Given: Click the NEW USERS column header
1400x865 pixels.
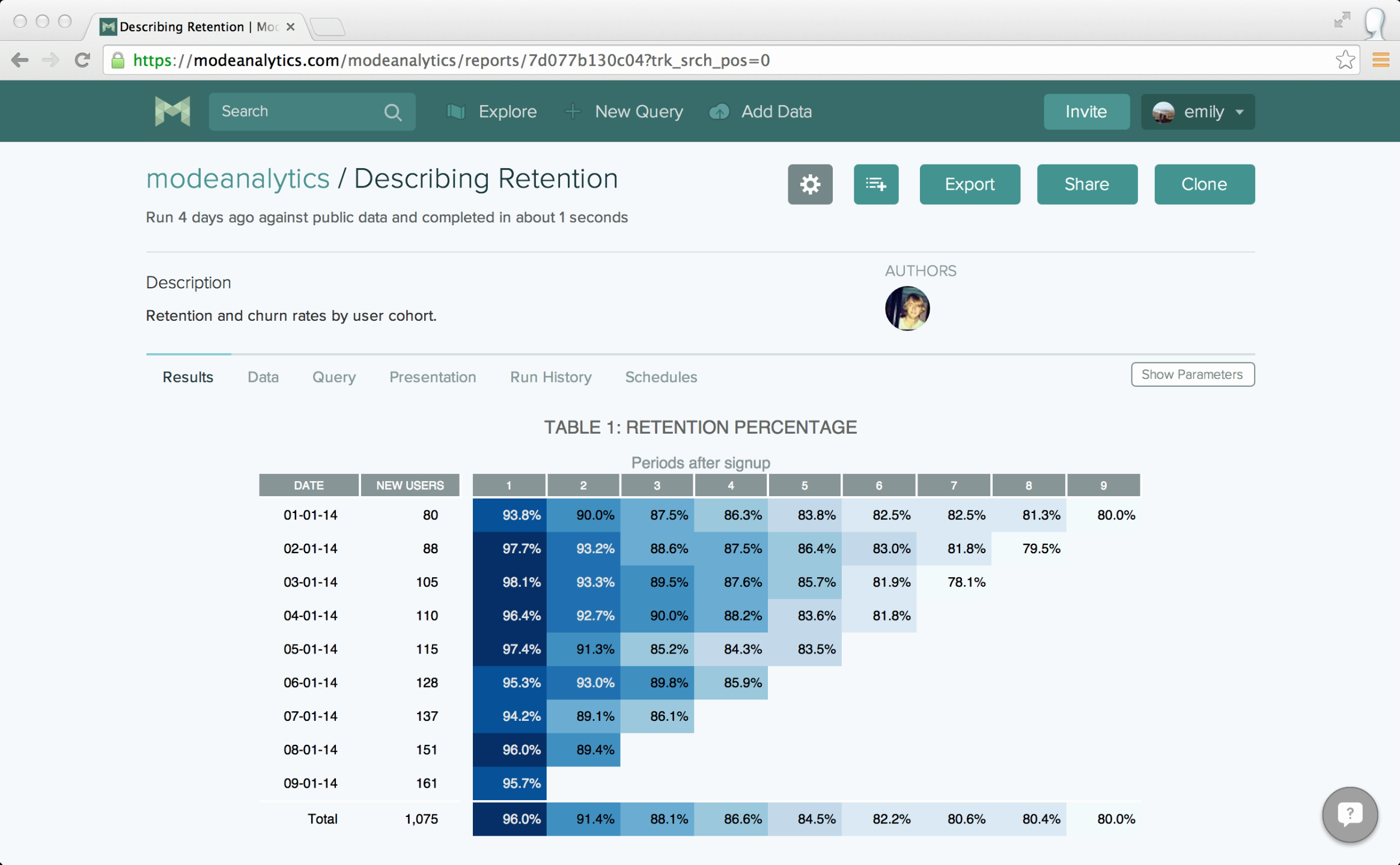Looking at the screenshot, I should (x=410, y=485).
